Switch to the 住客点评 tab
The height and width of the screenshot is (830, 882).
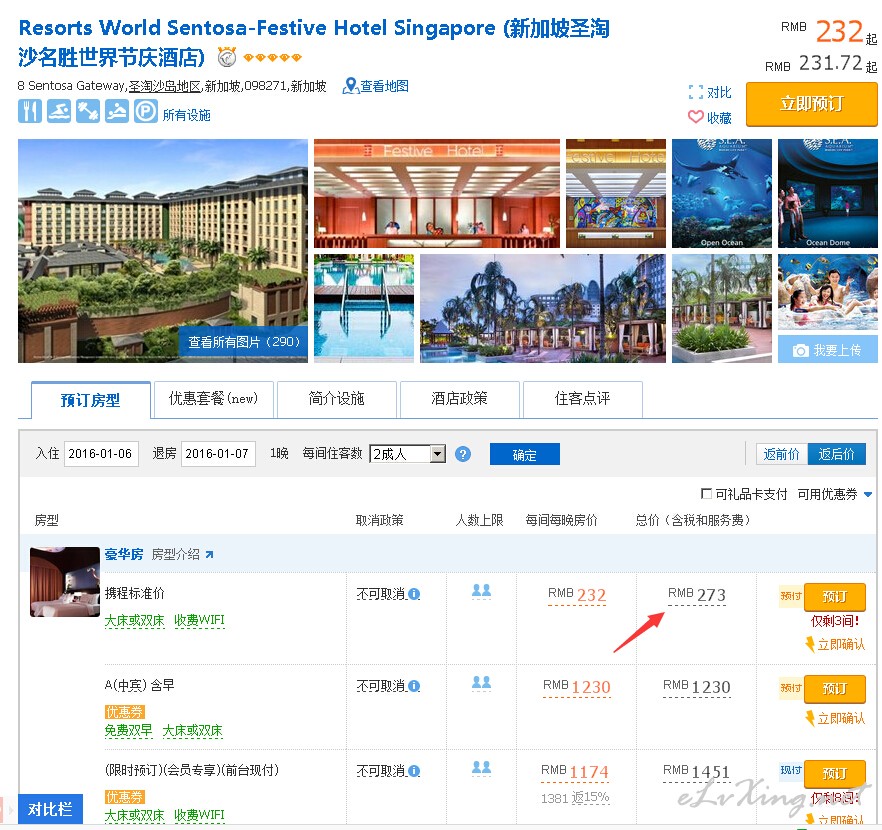[x=582, y=399]
